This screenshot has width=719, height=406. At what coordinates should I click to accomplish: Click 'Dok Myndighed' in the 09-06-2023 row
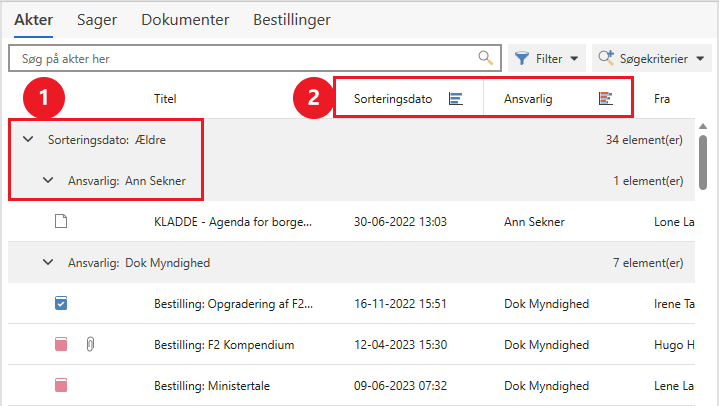coord(546,385)
